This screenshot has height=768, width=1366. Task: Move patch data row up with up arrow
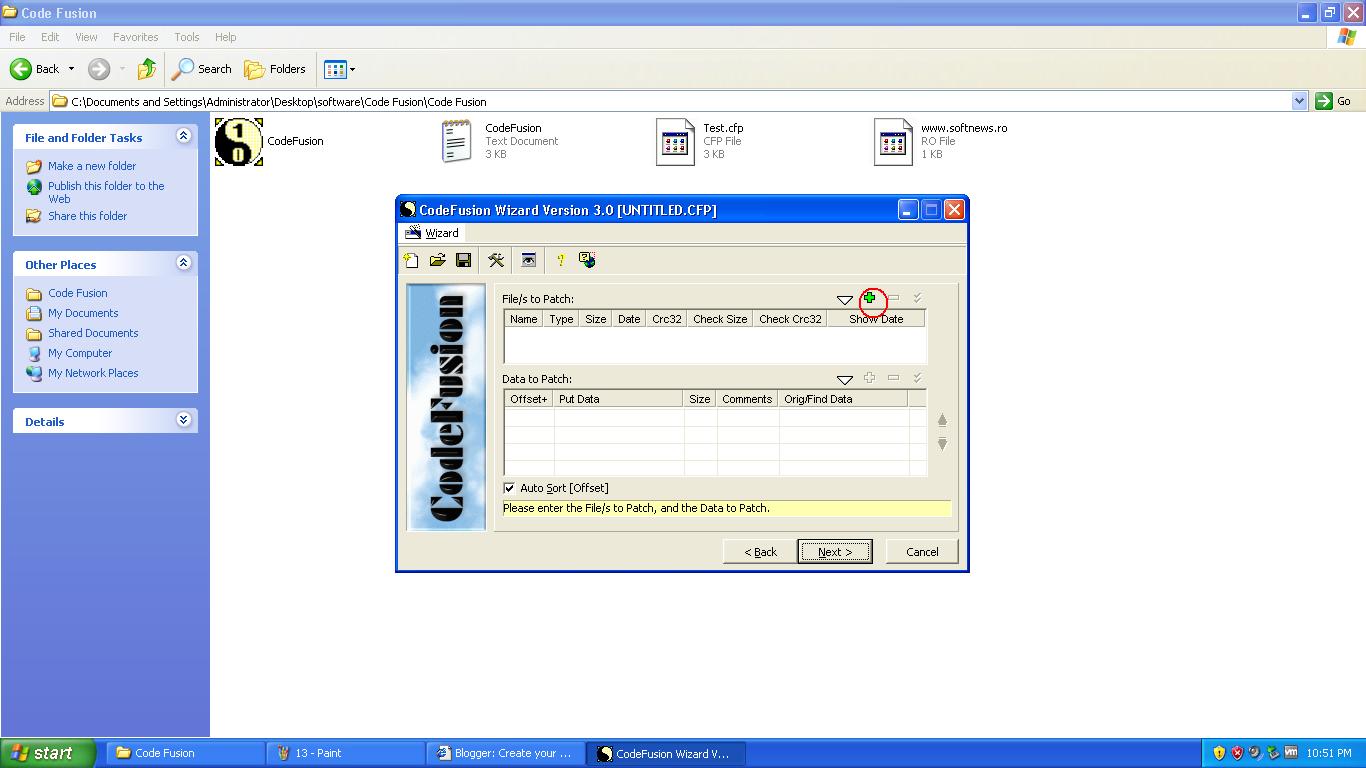pyautogui.click(x=942, y=420)
